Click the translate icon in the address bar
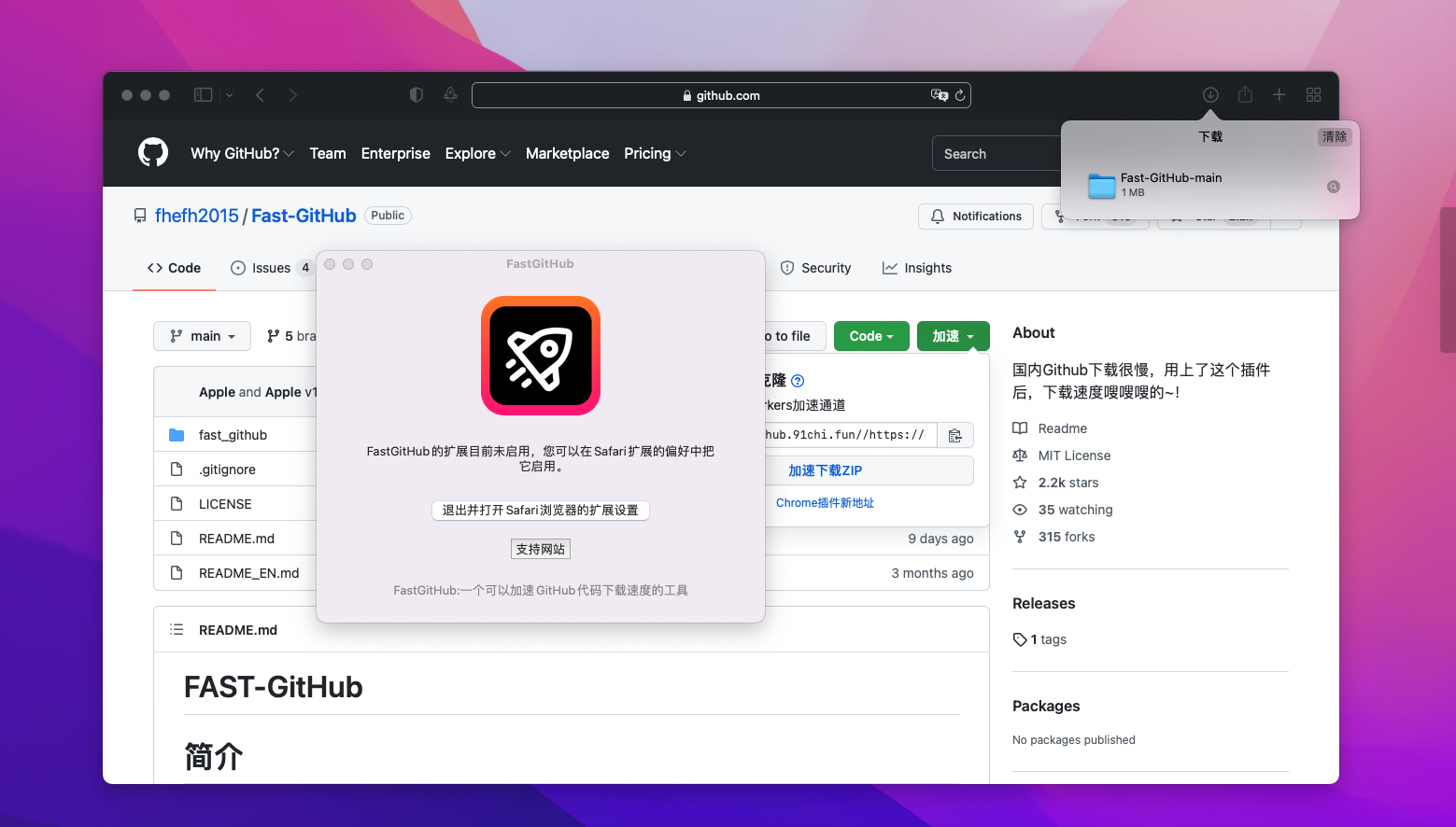Image resolution: width=1456 pixels, height=827 pixels. pos(940,95)
